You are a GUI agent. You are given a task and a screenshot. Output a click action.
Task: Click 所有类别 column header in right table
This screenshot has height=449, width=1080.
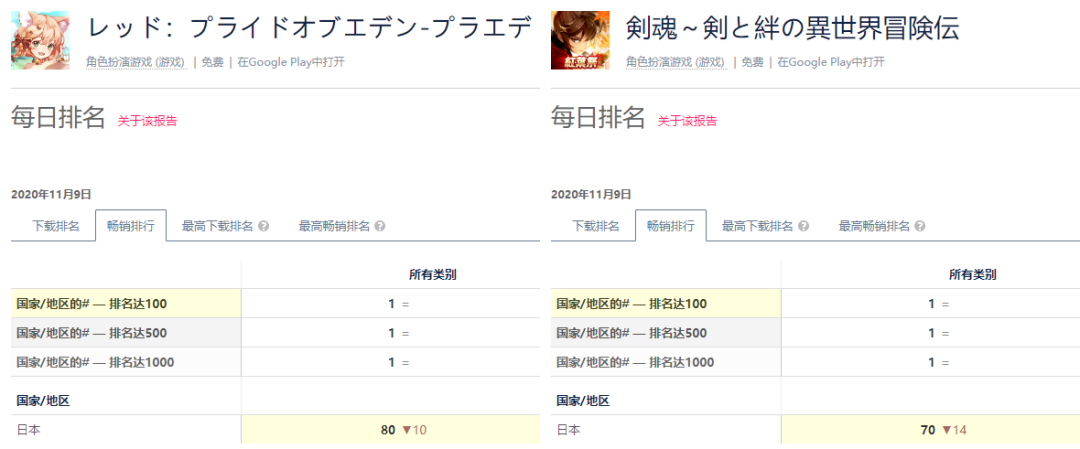973,275
